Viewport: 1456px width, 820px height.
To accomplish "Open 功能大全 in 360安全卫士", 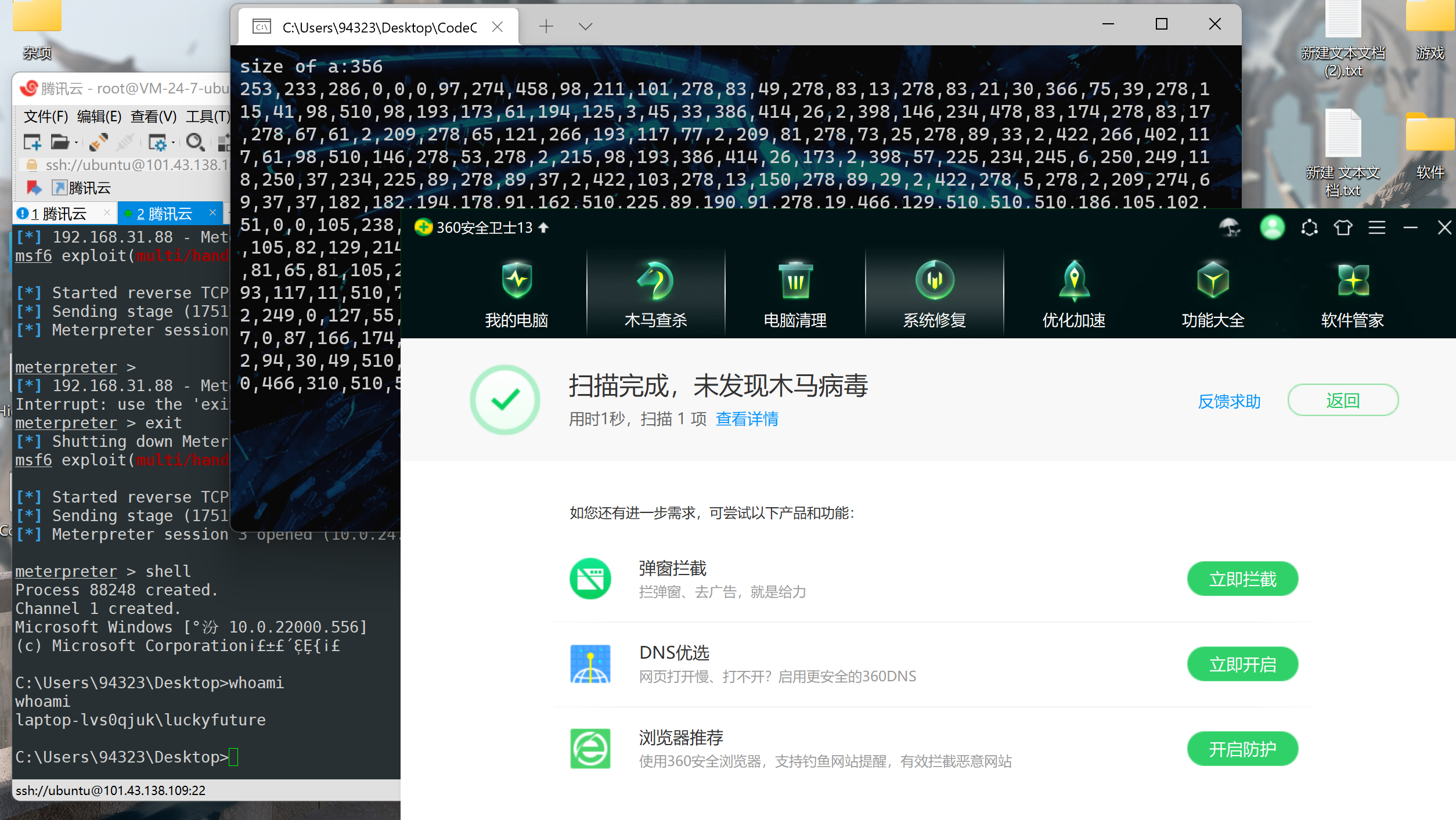I will coord(1212,293).
